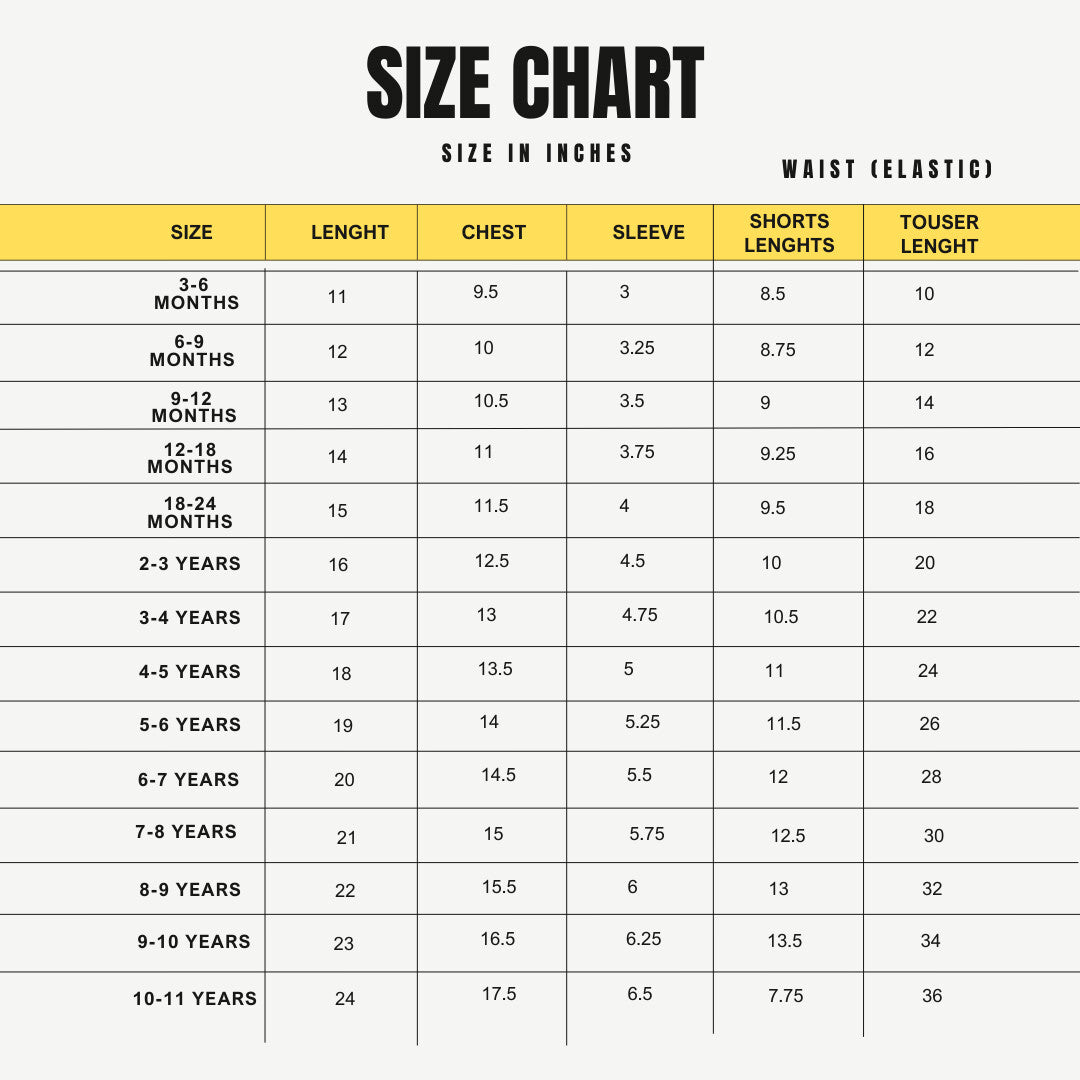Image resolution: width=1080 pixels, height=1080 pixels.
Task: Select the SIZE column header
Action: (191, 233)
